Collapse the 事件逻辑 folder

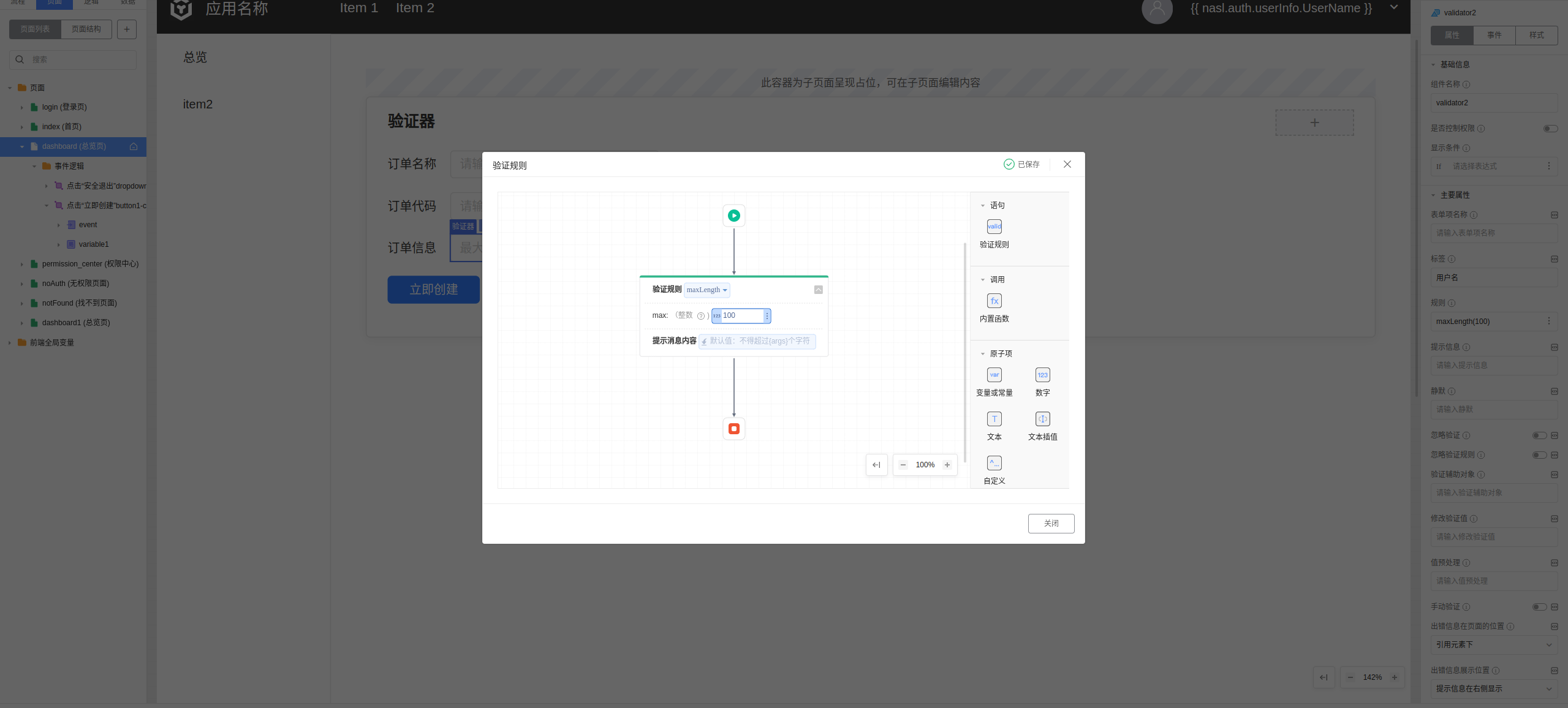click(x=34, y=167)
